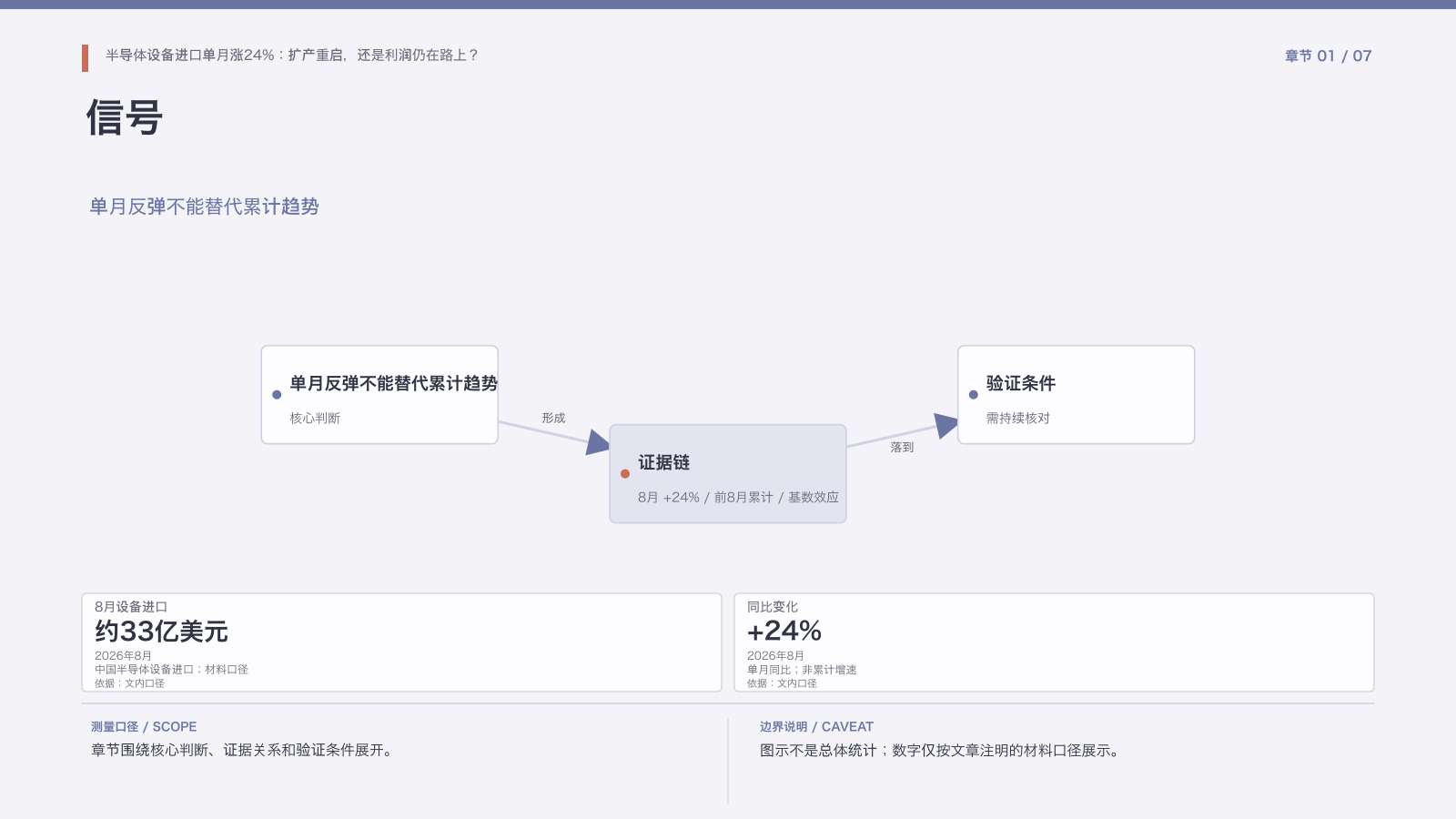
Task: Select the header text about 半导体设备进口单月涨24%
Action: pyautogui.click(x=292, y=56)
